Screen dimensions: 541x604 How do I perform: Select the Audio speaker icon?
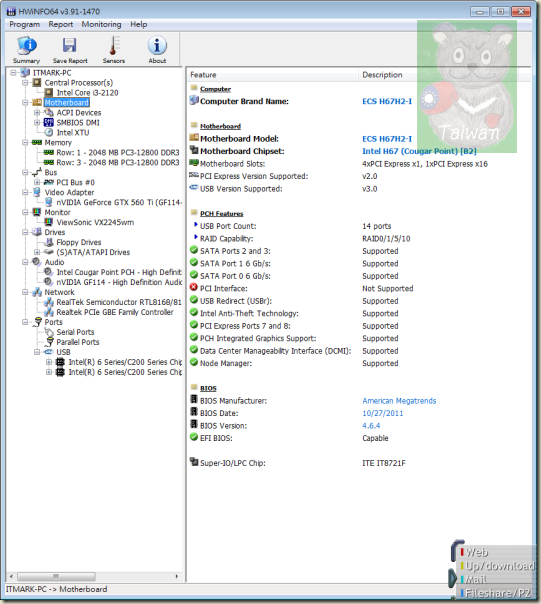(37, 262)
